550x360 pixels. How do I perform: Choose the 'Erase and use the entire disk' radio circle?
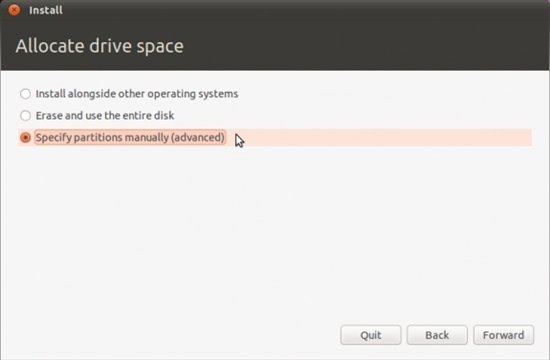pyautogui.click(x=25, y=115)
